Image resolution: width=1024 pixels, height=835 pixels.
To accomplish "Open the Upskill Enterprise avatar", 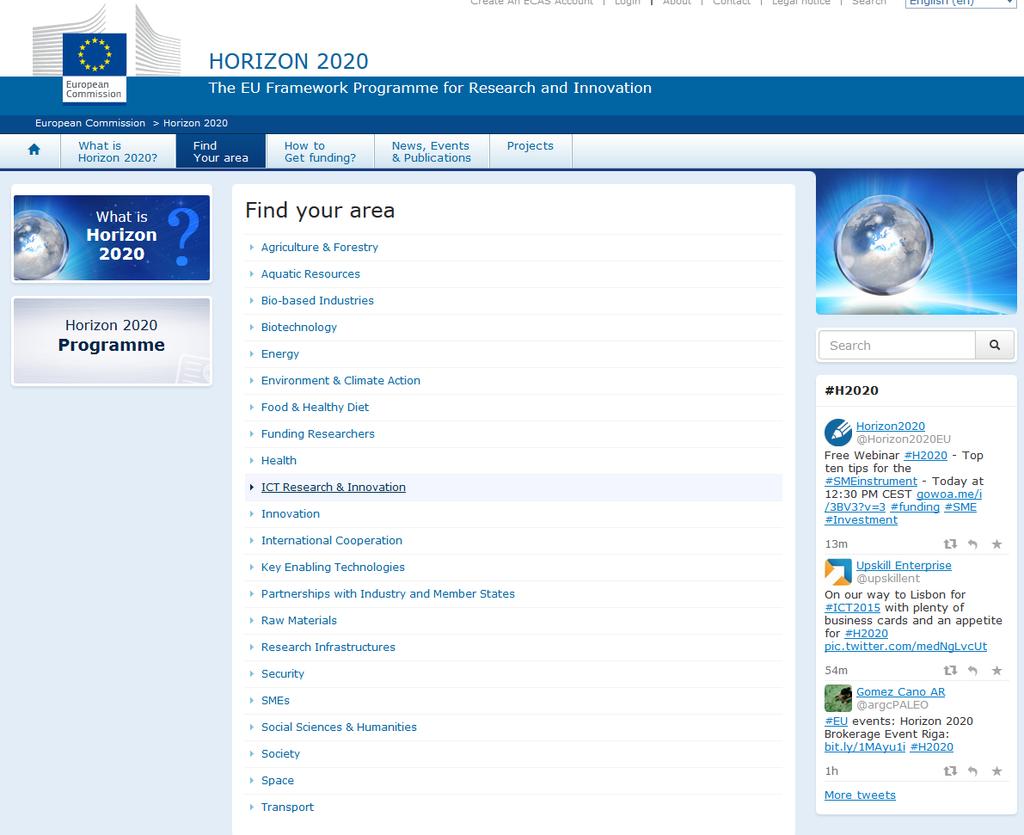I will click(838, 572).
